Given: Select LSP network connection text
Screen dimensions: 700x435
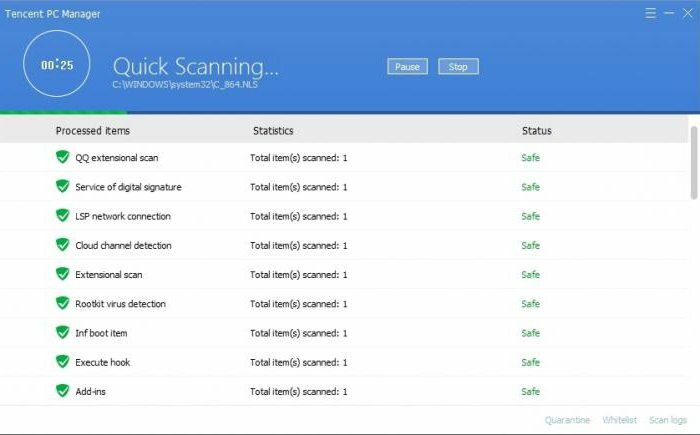Looking at the screenshot, I should click(x=123, y=216).
